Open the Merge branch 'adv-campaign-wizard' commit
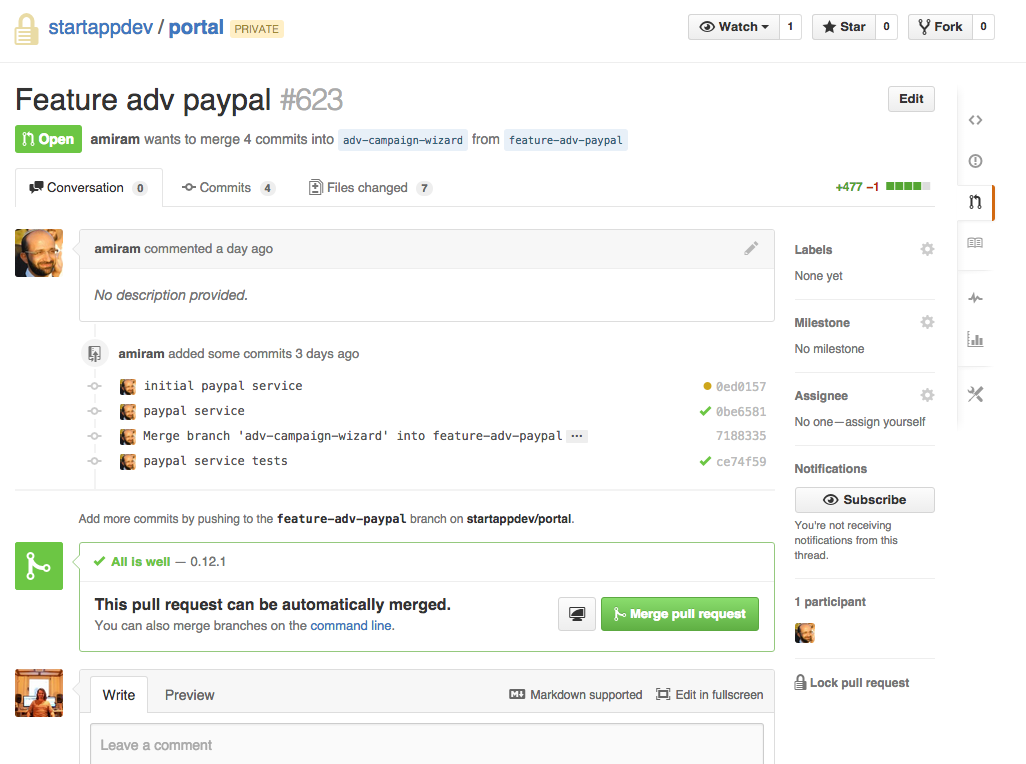This screenshot has width=1026, height=764. click(x=353, y=436)
